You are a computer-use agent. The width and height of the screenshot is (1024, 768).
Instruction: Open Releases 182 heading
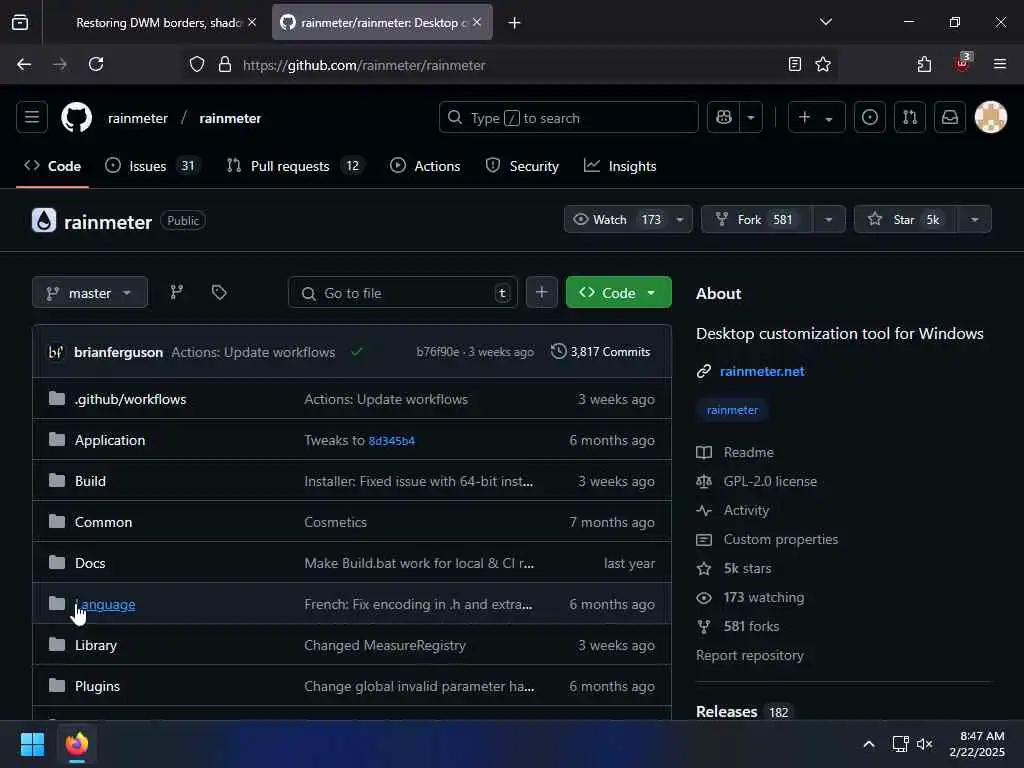pyautogui.click(x=743, y=711)
